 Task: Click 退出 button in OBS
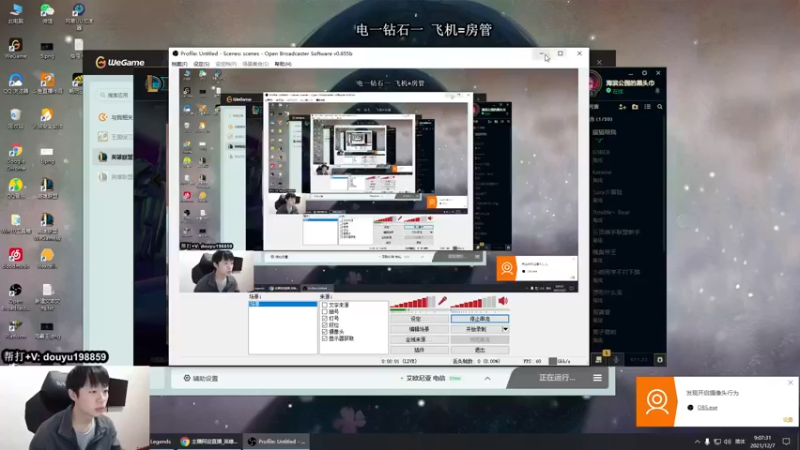pyautogui.click(x=480, y=350)
